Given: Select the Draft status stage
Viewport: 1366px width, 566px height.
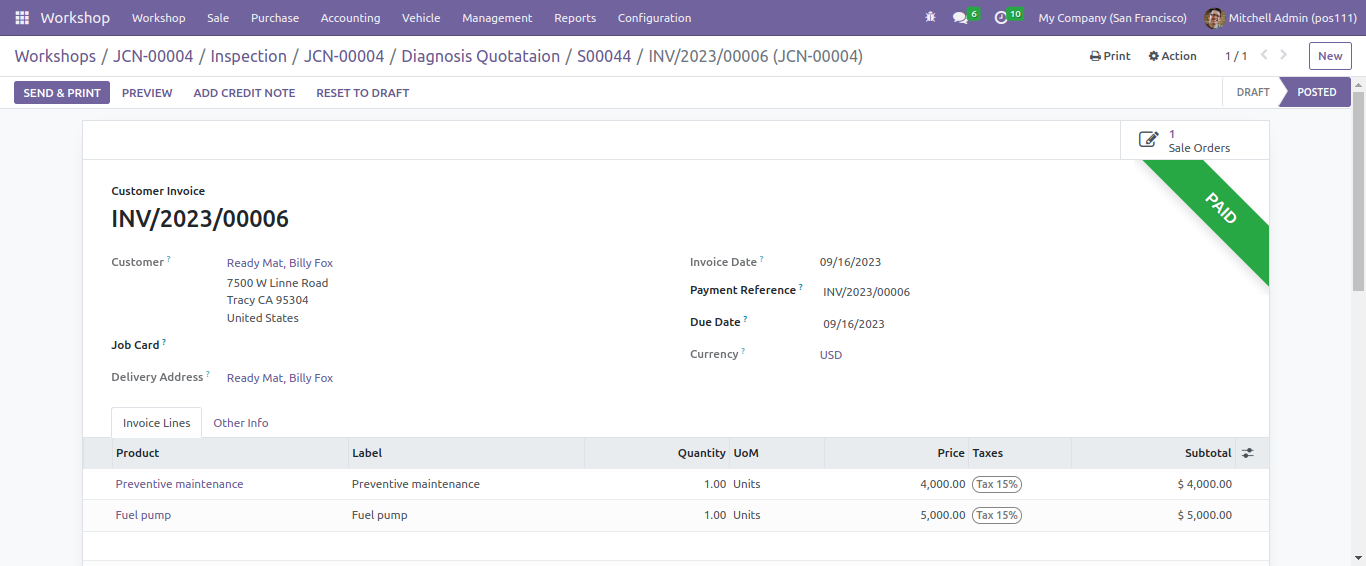Looking at the screenshot, I should click(1252, 92).
